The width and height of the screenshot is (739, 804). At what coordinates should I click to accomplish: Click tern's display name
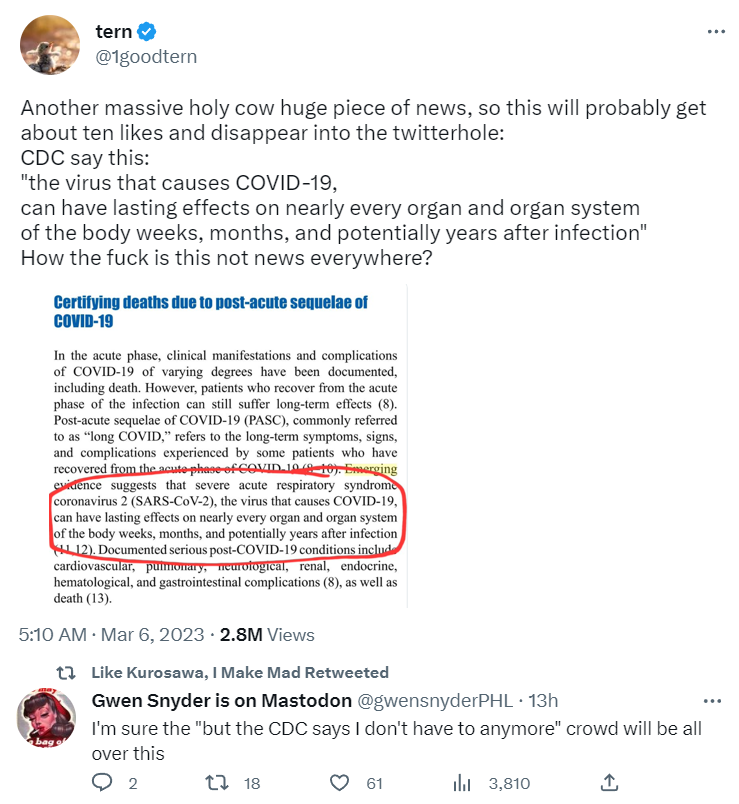(x=113, y=32)
